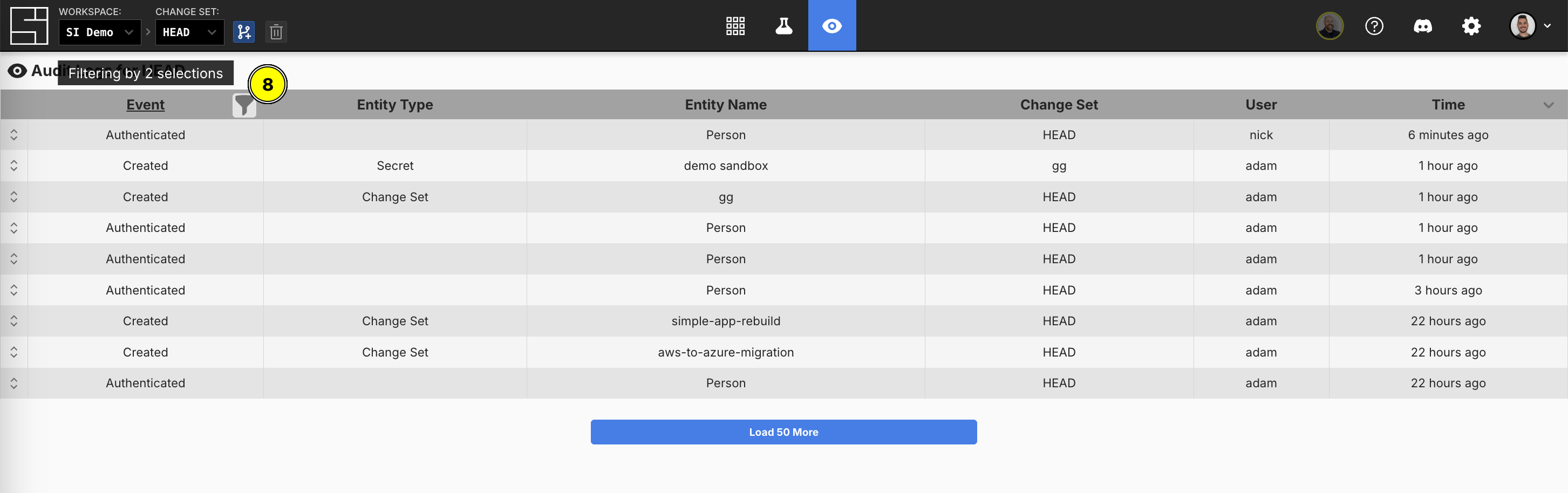Expand the SI Demo workspace dropdown
1568x493 pixels.
(99, 32)
